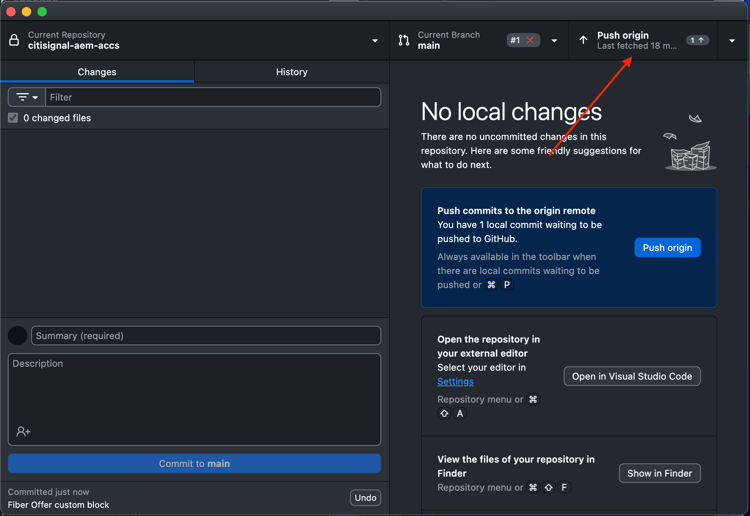The height and width of the screenshot is (516, 750).
Task: Click the repository lock icon
Action: (14, 40)
